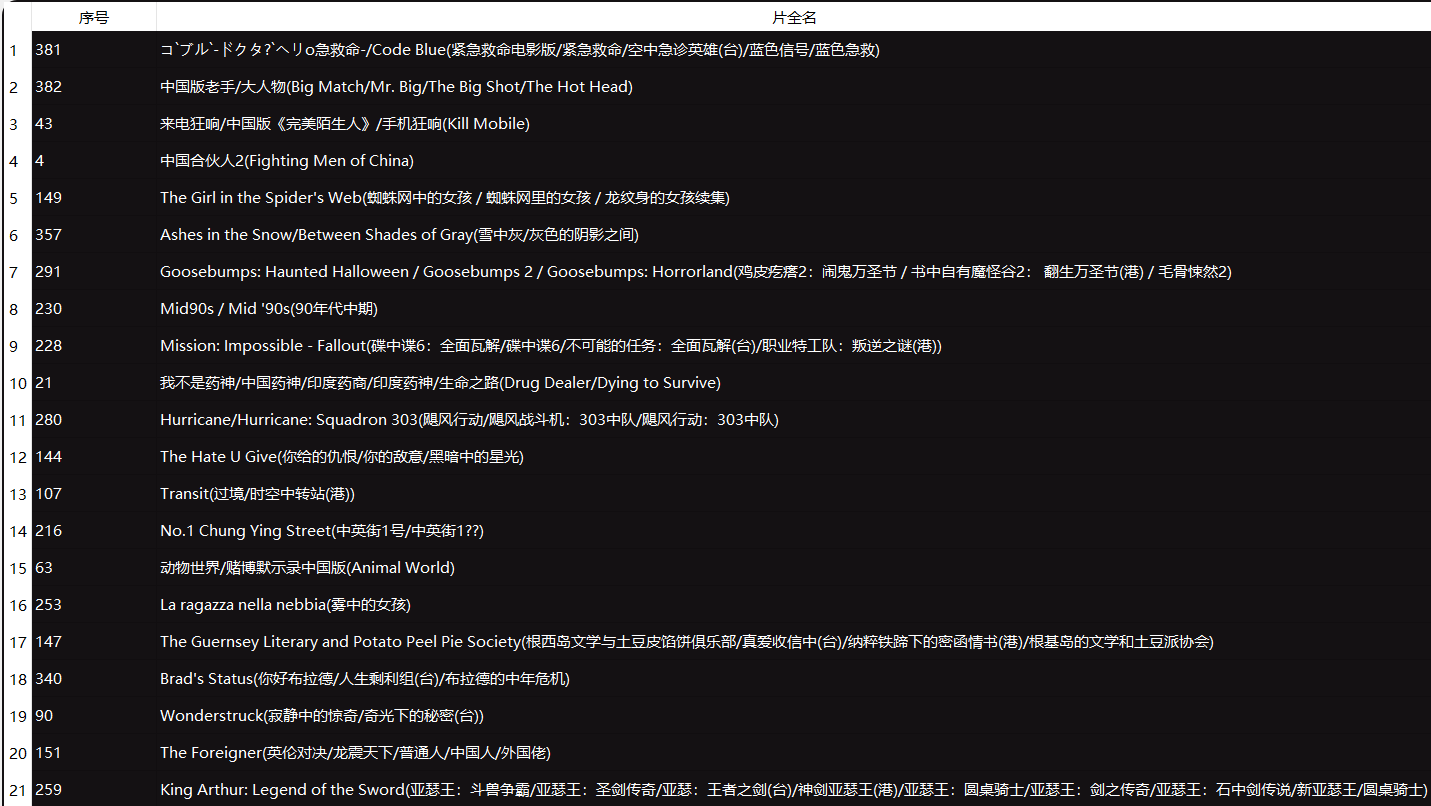The image size is (1431, 806).
Task: Select the Dying to Survive title cell
Action: [x=794, y=383]
